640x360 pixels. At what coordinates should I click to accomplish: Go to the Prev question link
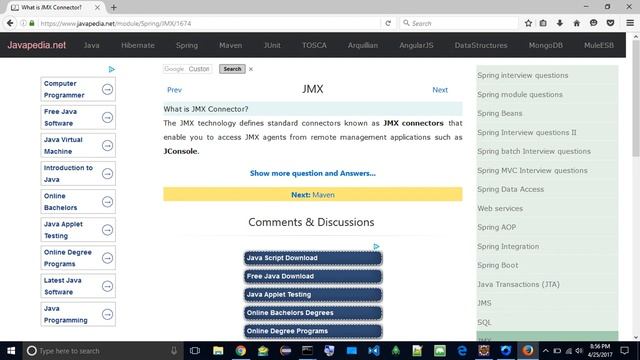pyautogui.click(x=174, y=90)
